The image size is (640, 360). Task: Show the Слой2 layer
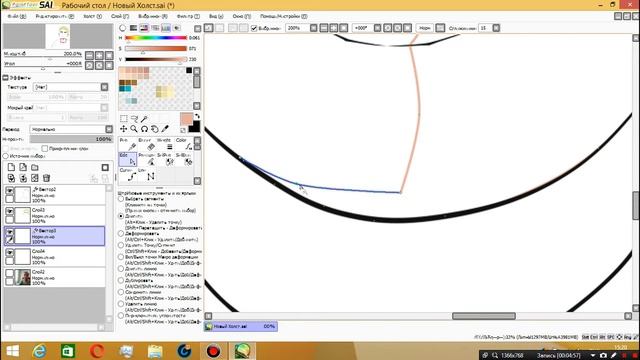click(9, 273)
